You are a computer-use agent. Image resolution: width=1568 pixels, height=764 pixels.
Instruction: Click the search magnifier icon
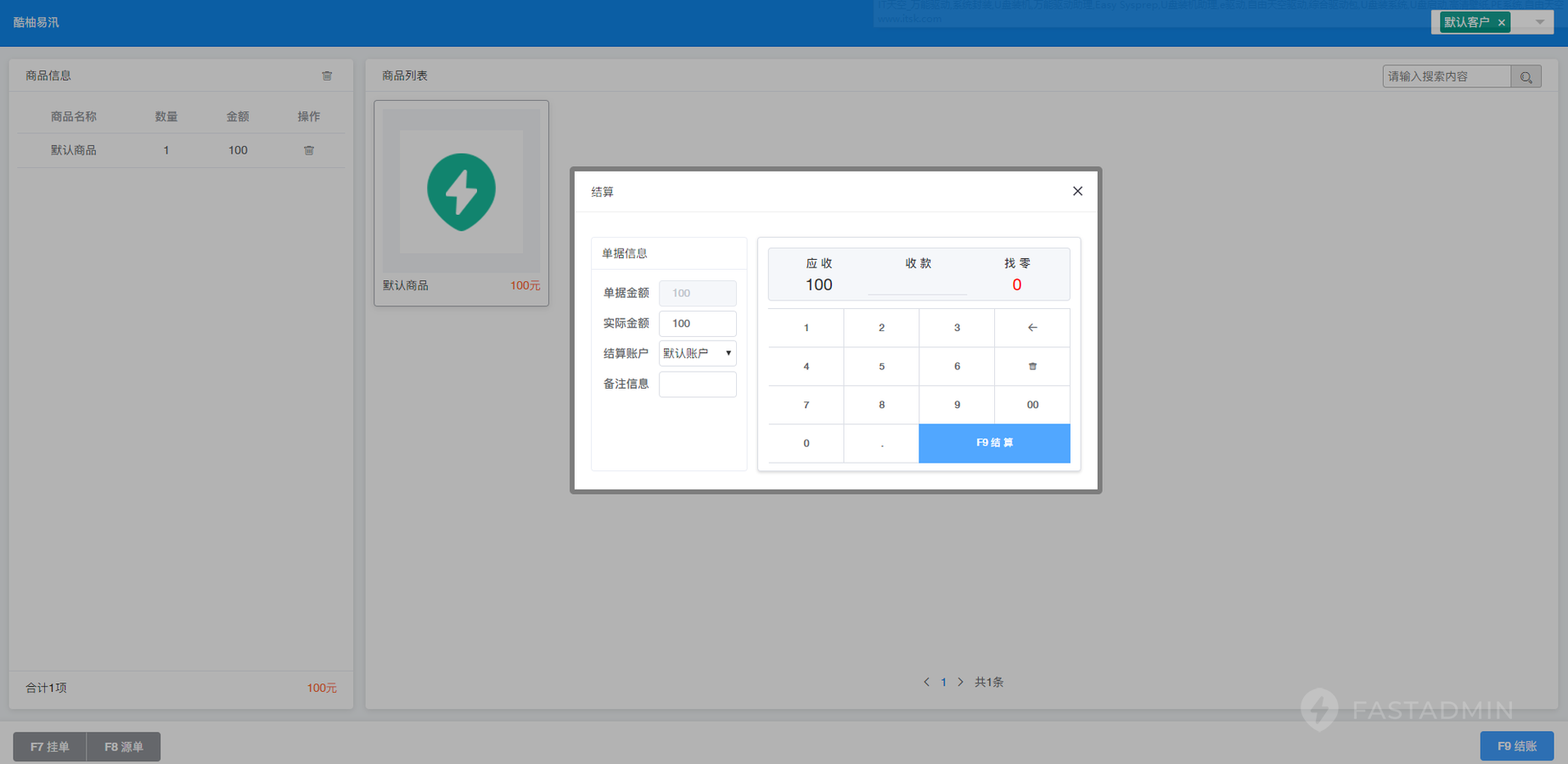click(1526, 77)
